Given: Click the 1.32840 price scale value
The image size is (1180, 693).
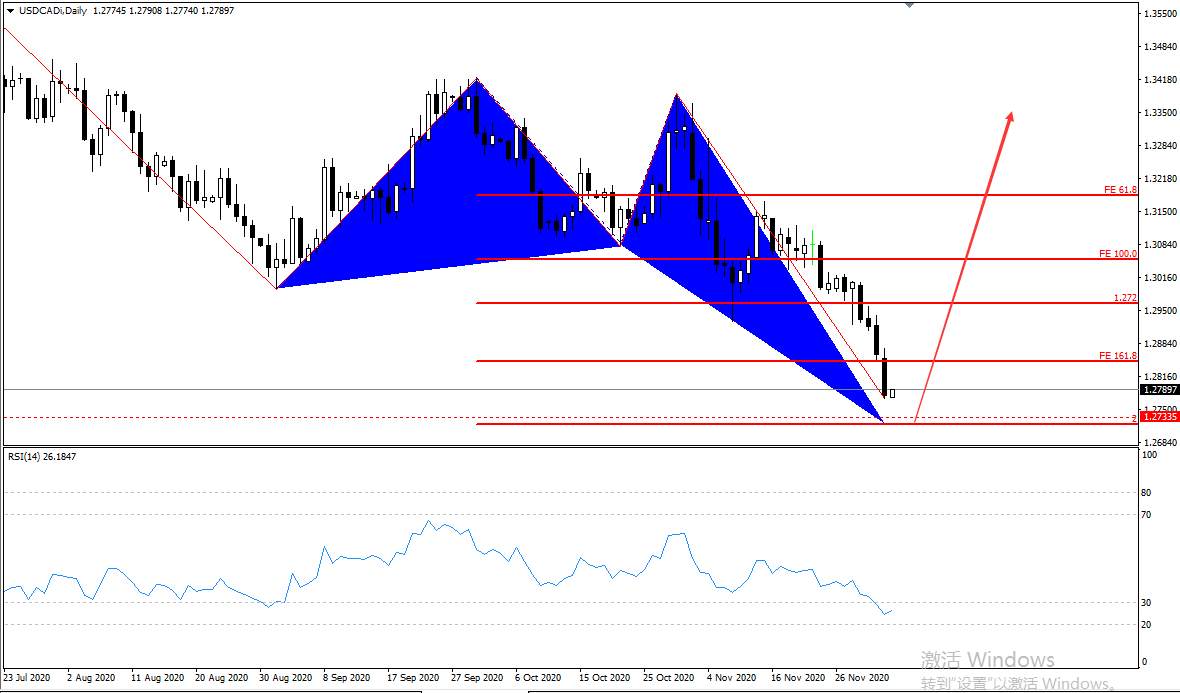Looking at the screenshot, I should [1160, 146].
